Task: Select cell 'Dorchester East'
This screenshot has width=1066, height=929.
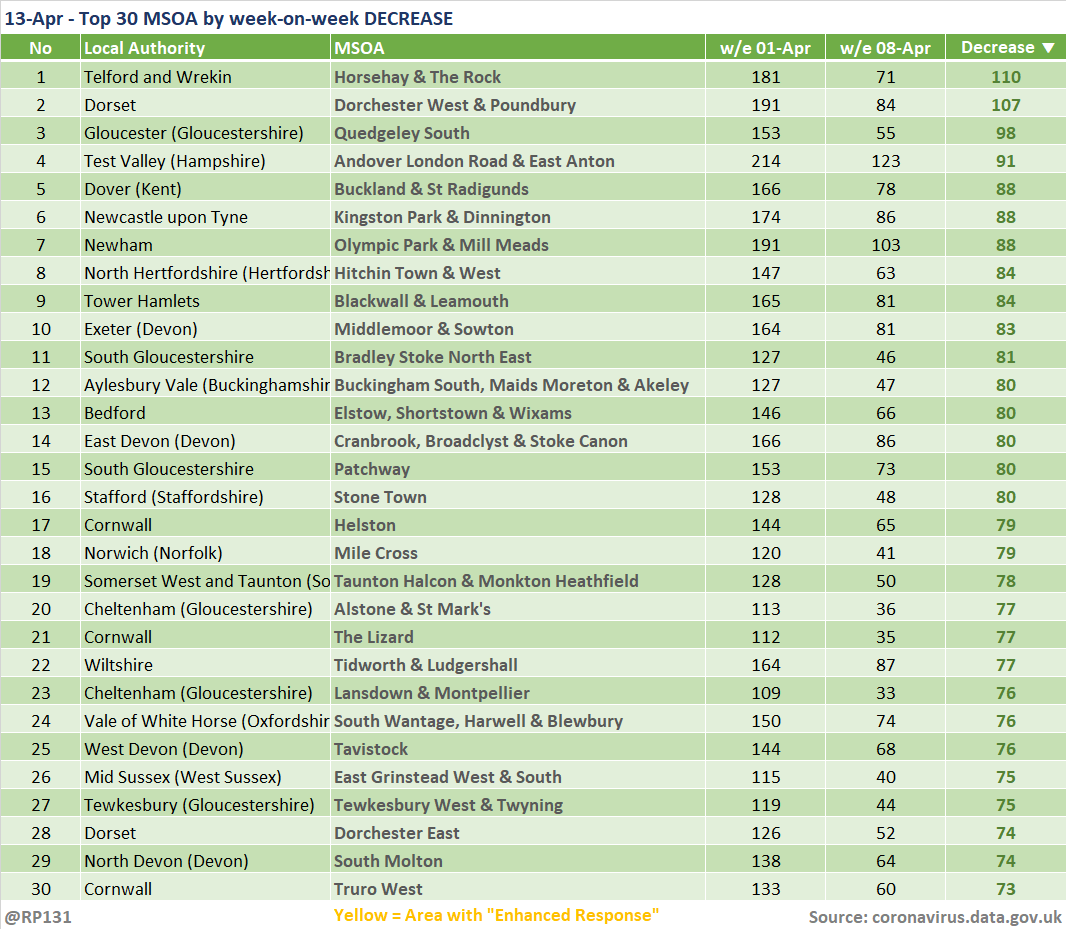Action: point(517,832)
